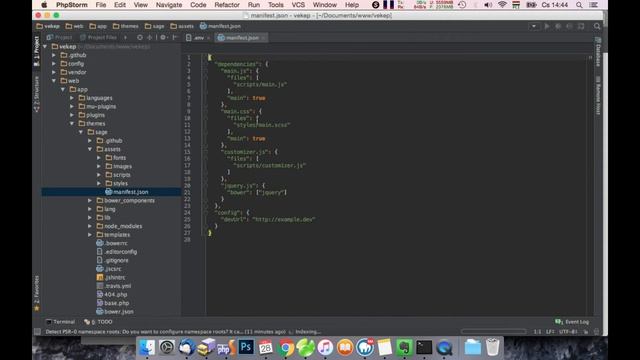Click the LF line separator status entry
Screen dimensions: 640x360
click(x=550, y=331)
